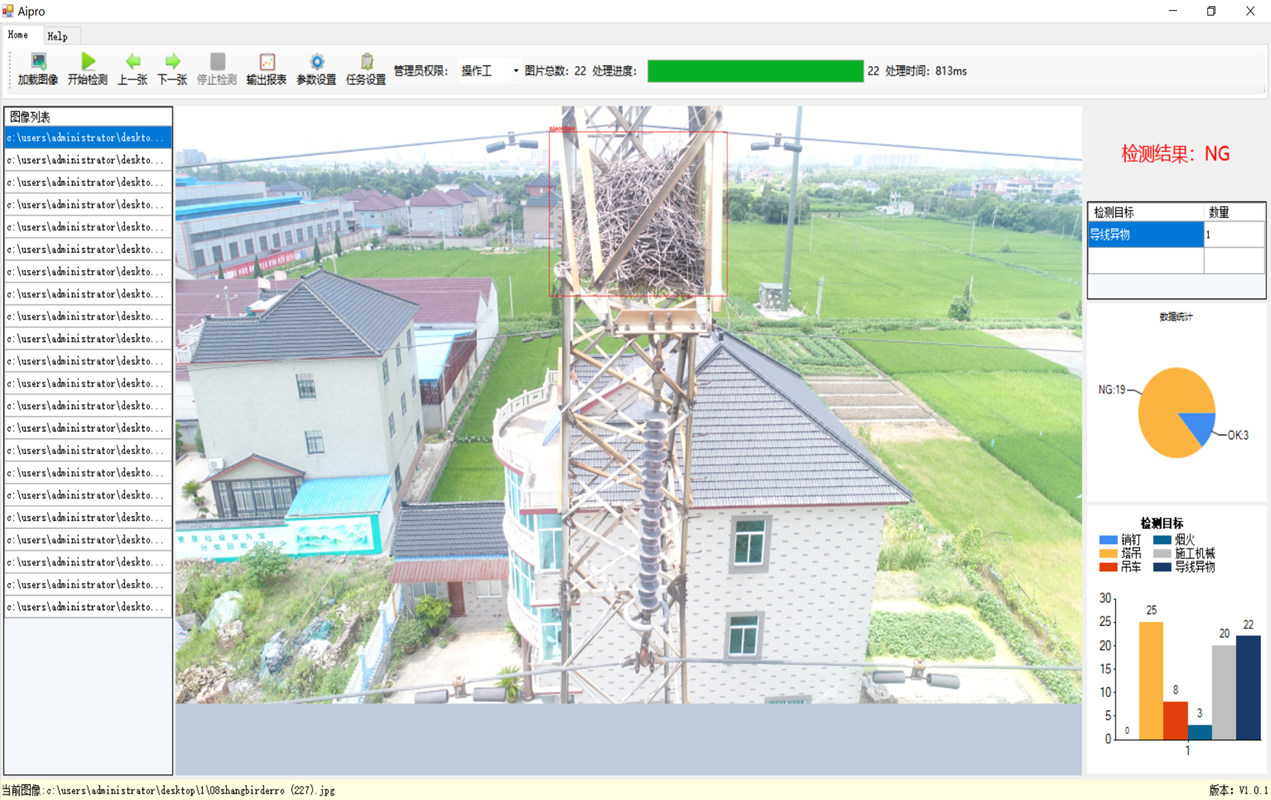The height and width of the screenshot is (800, 1271).
Task: Click the Stop Detection (停止检测) icon
Action: (217, 62)
